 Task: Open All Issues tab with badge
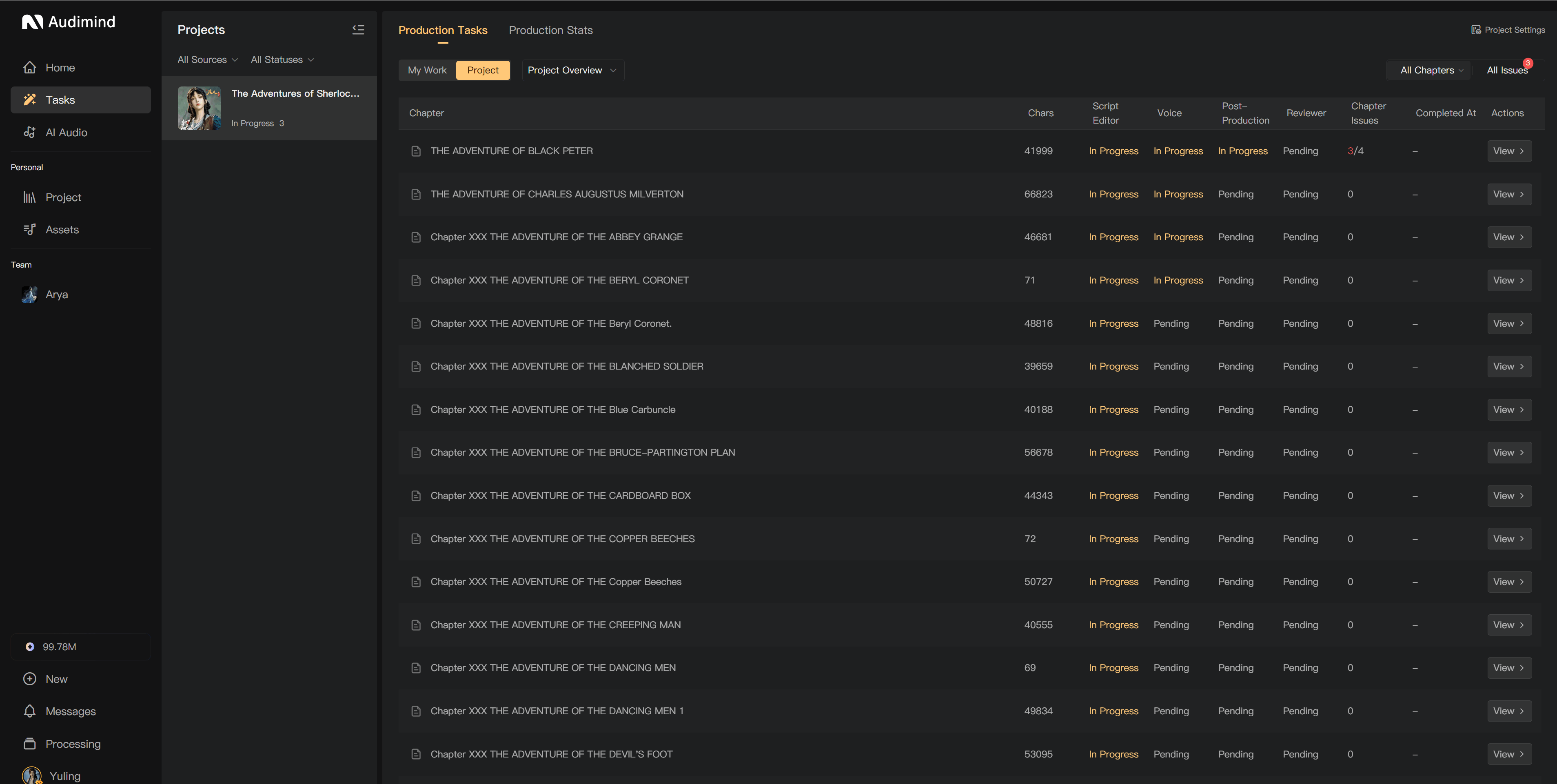1508,70
